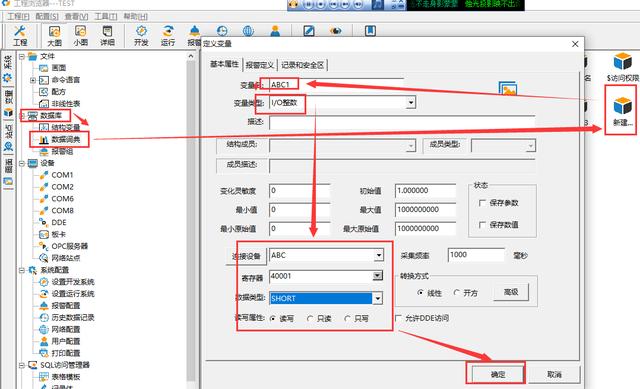Click the globe network toolbar icon
The height and width of the screenshot is (389, 640).
[x=248, y=31]
